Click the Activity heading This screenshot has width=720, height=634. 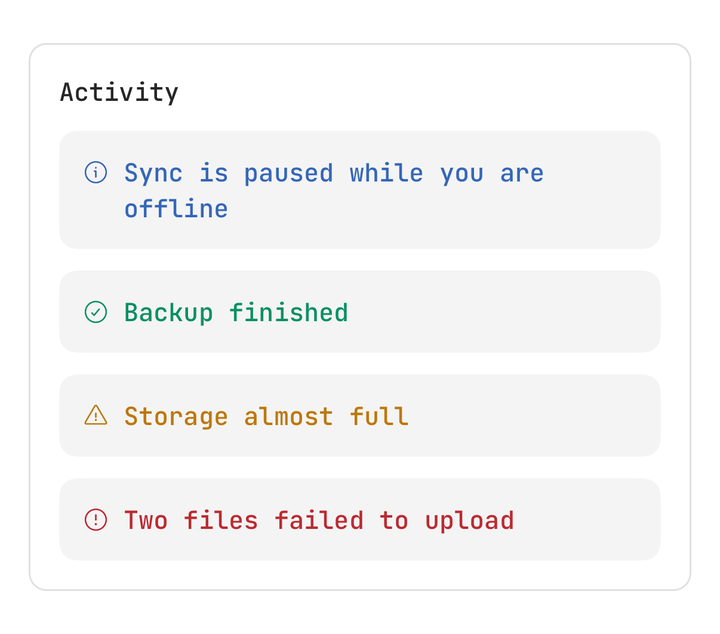pyautogui.click(x=119, y=92)
